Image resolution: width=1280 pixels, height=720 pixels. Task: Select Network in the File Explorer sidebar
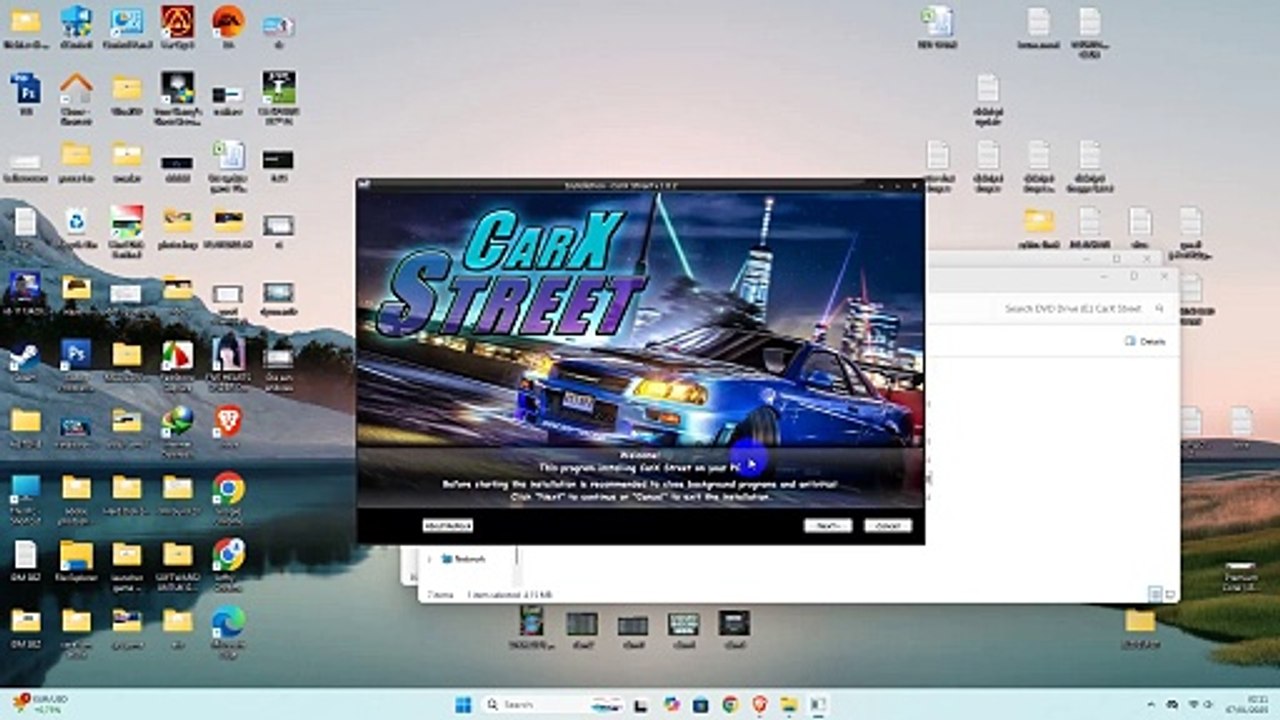click(463, 559)
